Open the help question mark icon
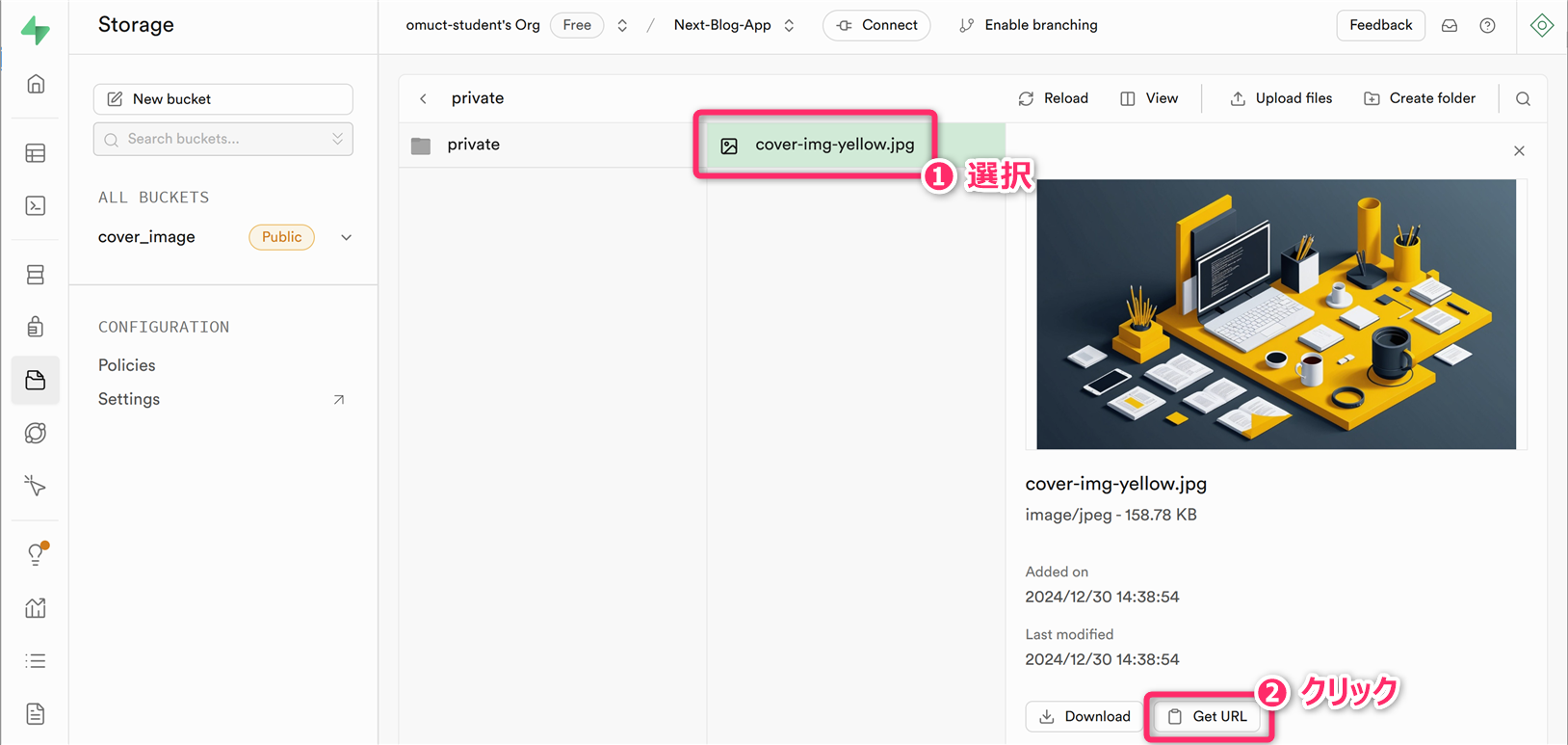This screenshot has width=1568, height=745. [1487, 26]
